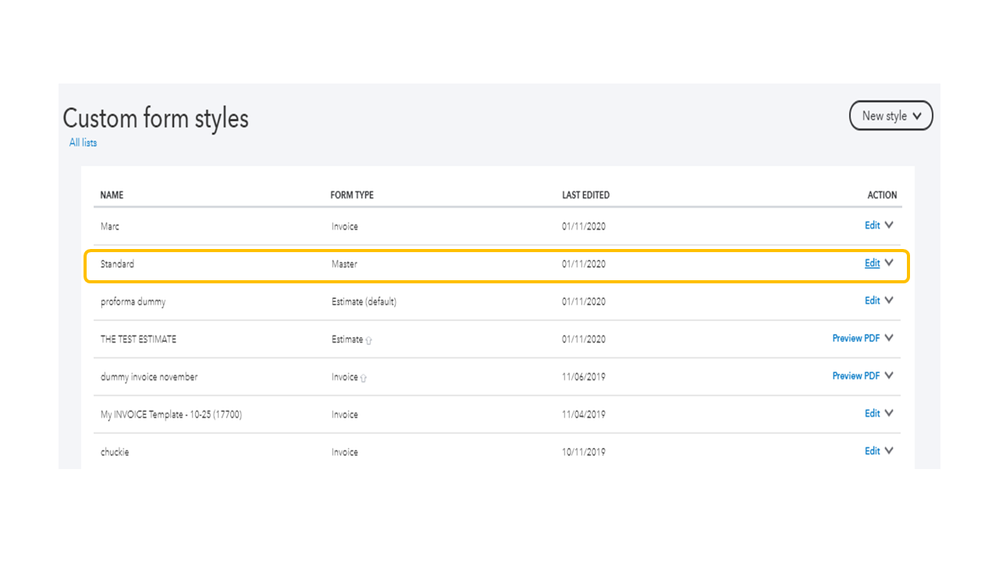Screen dimensions: 999x562
Task: Open the action arrow for dummy invoice november
Action: [889, 376]
